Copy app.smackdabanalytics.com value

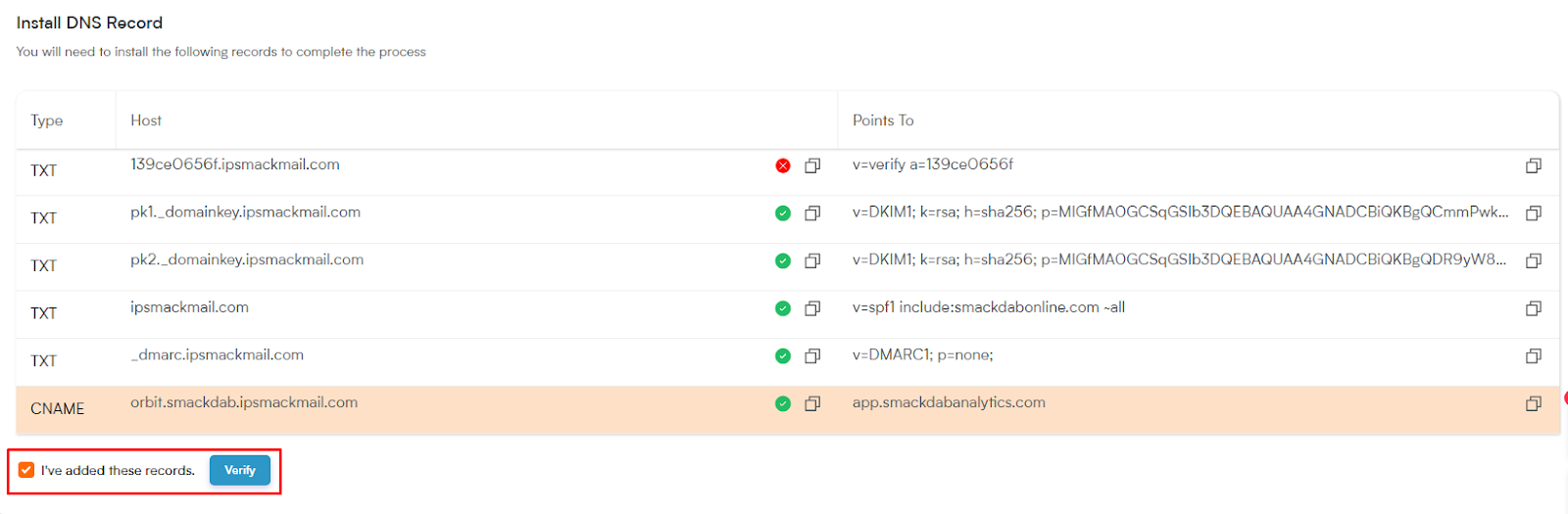pyautogui.click(x=1534, y=403)
